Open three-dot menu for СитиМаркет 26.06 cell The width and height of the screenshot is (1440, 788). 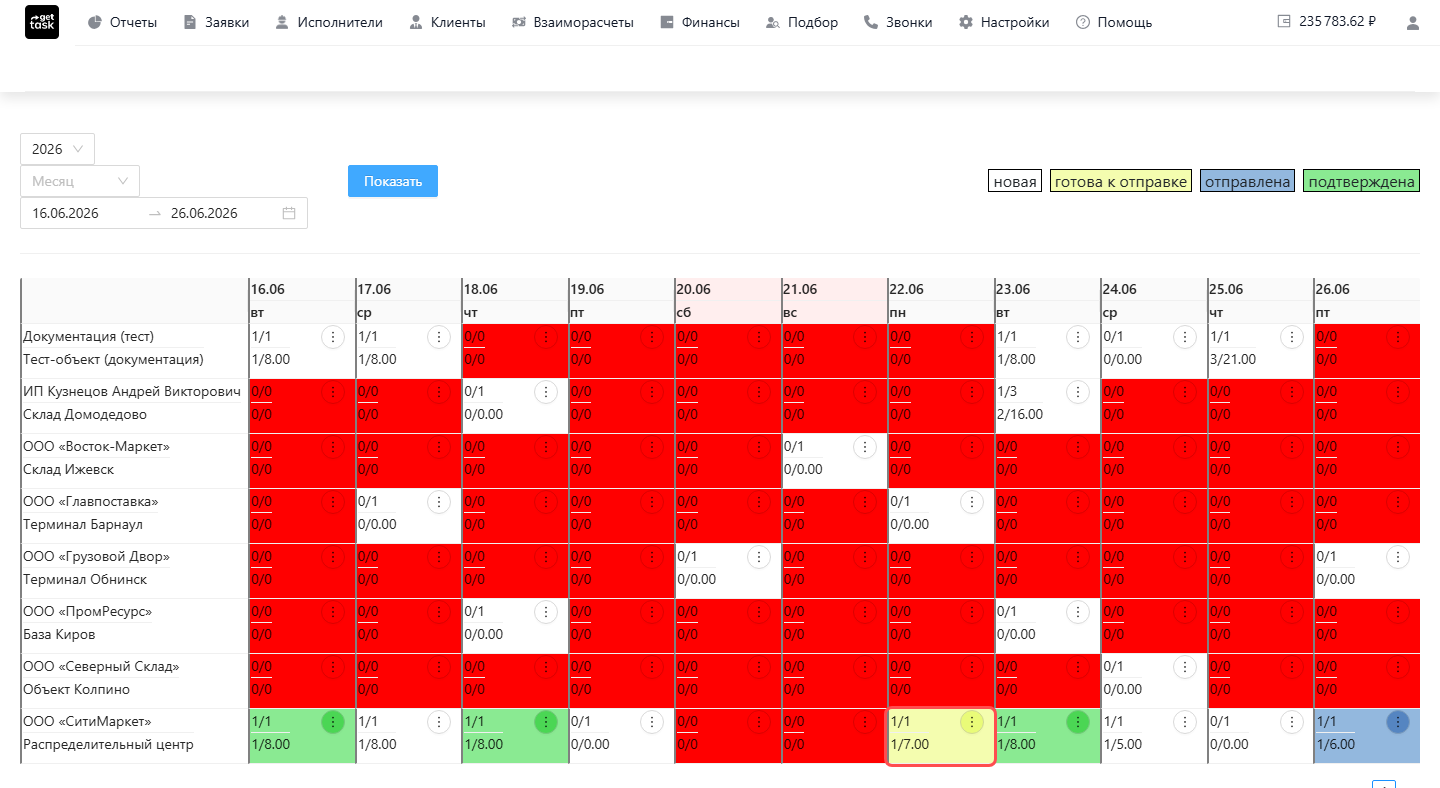[x=1398, y=722]
